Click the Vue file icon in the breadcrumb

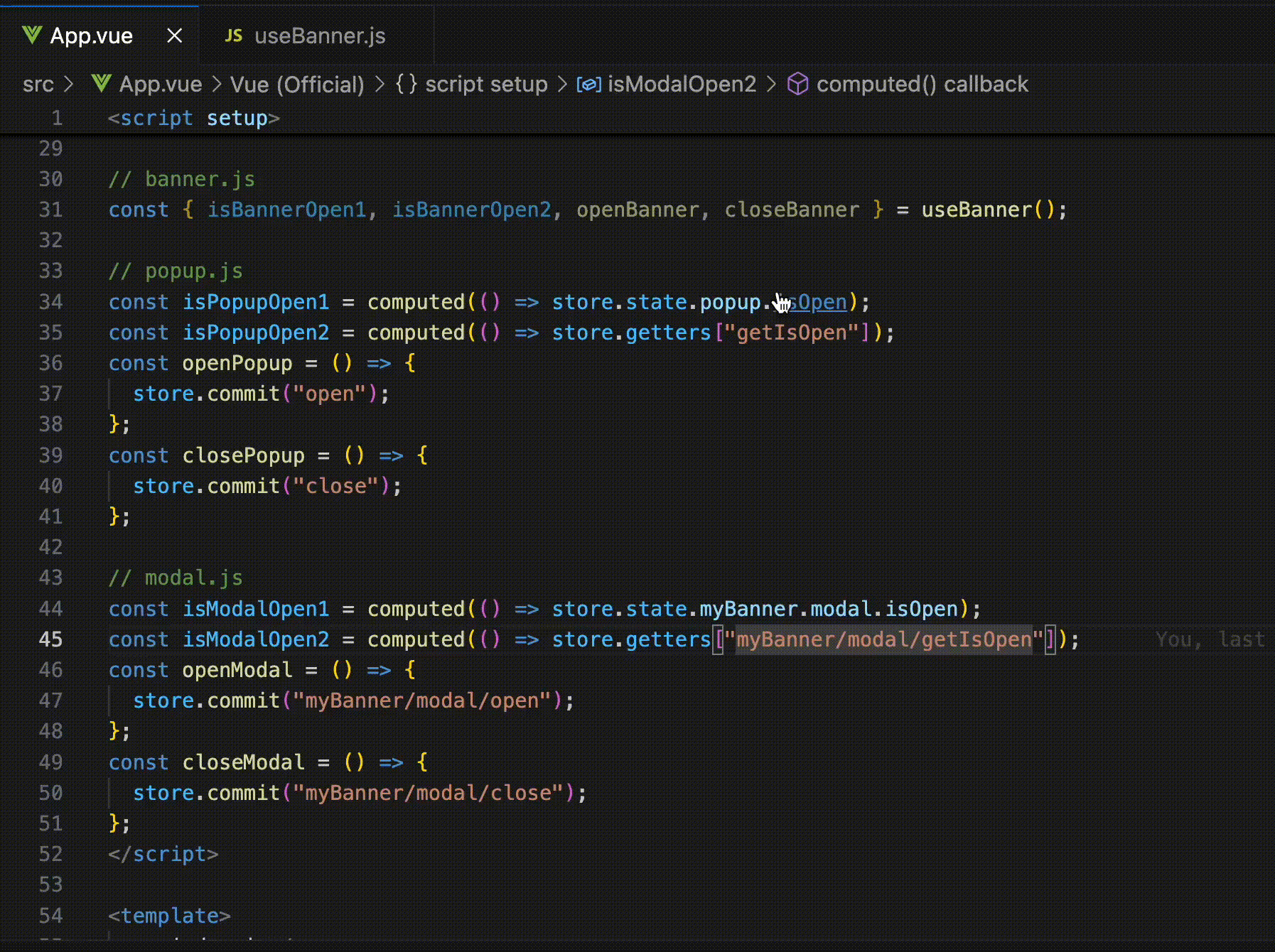pyautogui.click(x=102, y=84)
